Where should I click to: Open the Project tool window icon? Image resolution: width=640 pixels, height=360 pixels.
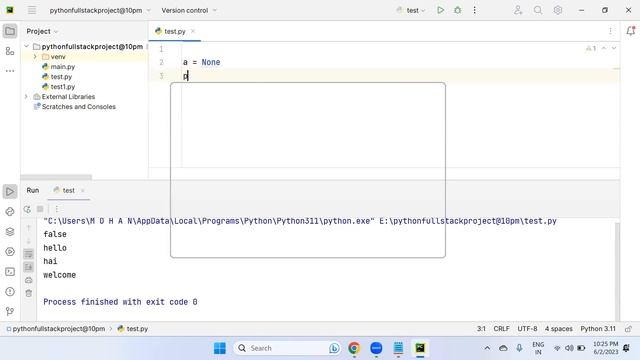click(x=10, y=31)
